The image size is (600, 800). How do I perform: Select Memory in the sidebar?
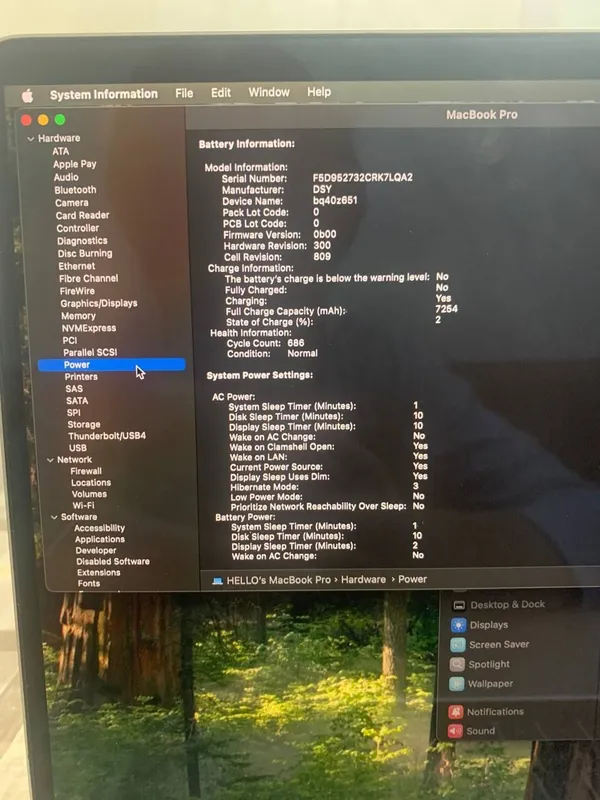[x=79, y=316]
